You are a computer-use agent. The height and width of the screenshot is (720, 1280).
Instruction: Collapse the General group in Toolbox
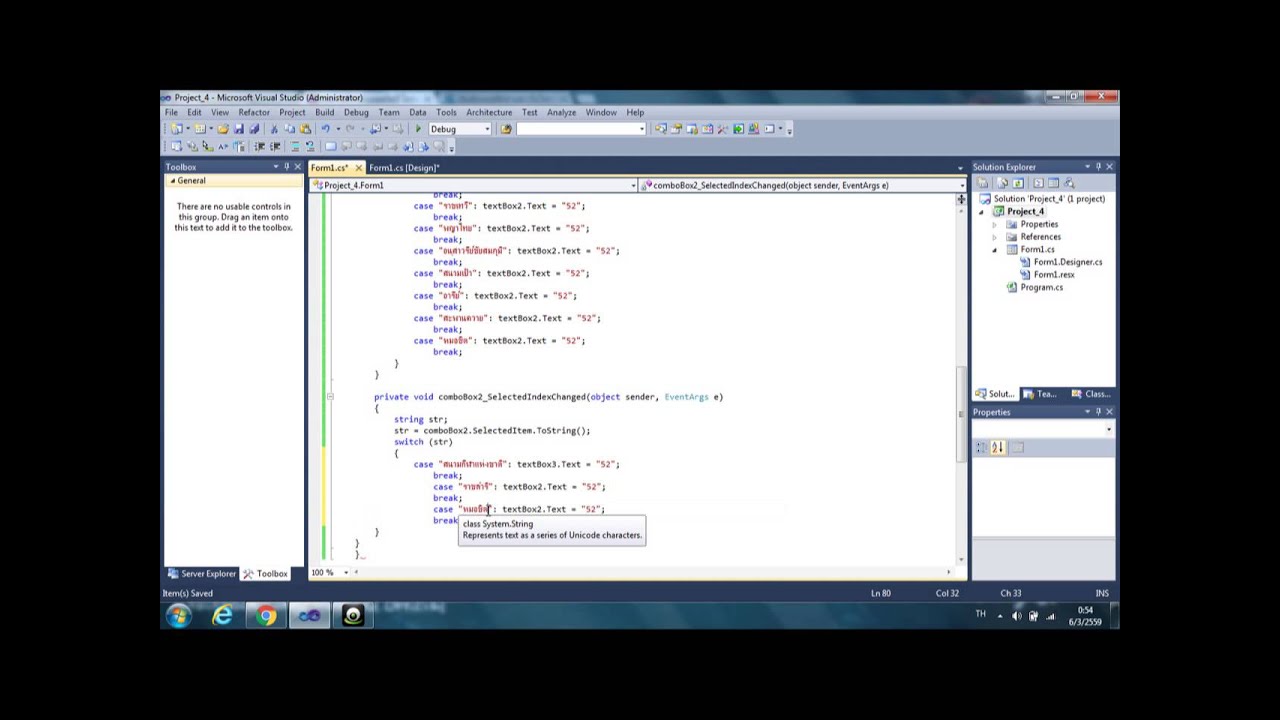172,181
